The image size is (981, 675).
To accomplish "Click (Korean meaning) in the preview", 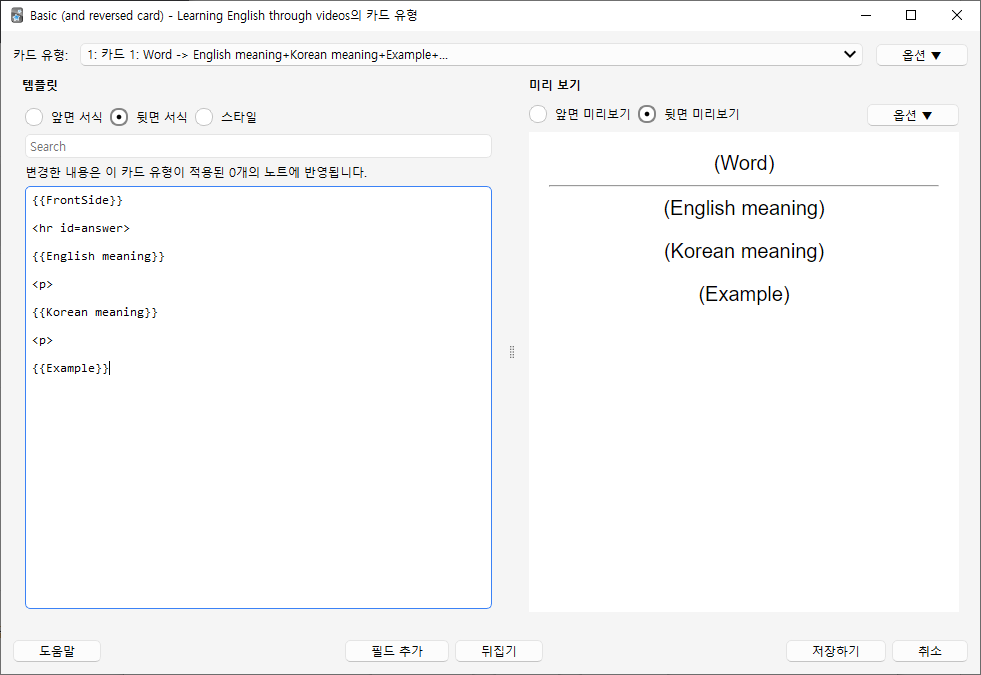I will pos(744,251).
